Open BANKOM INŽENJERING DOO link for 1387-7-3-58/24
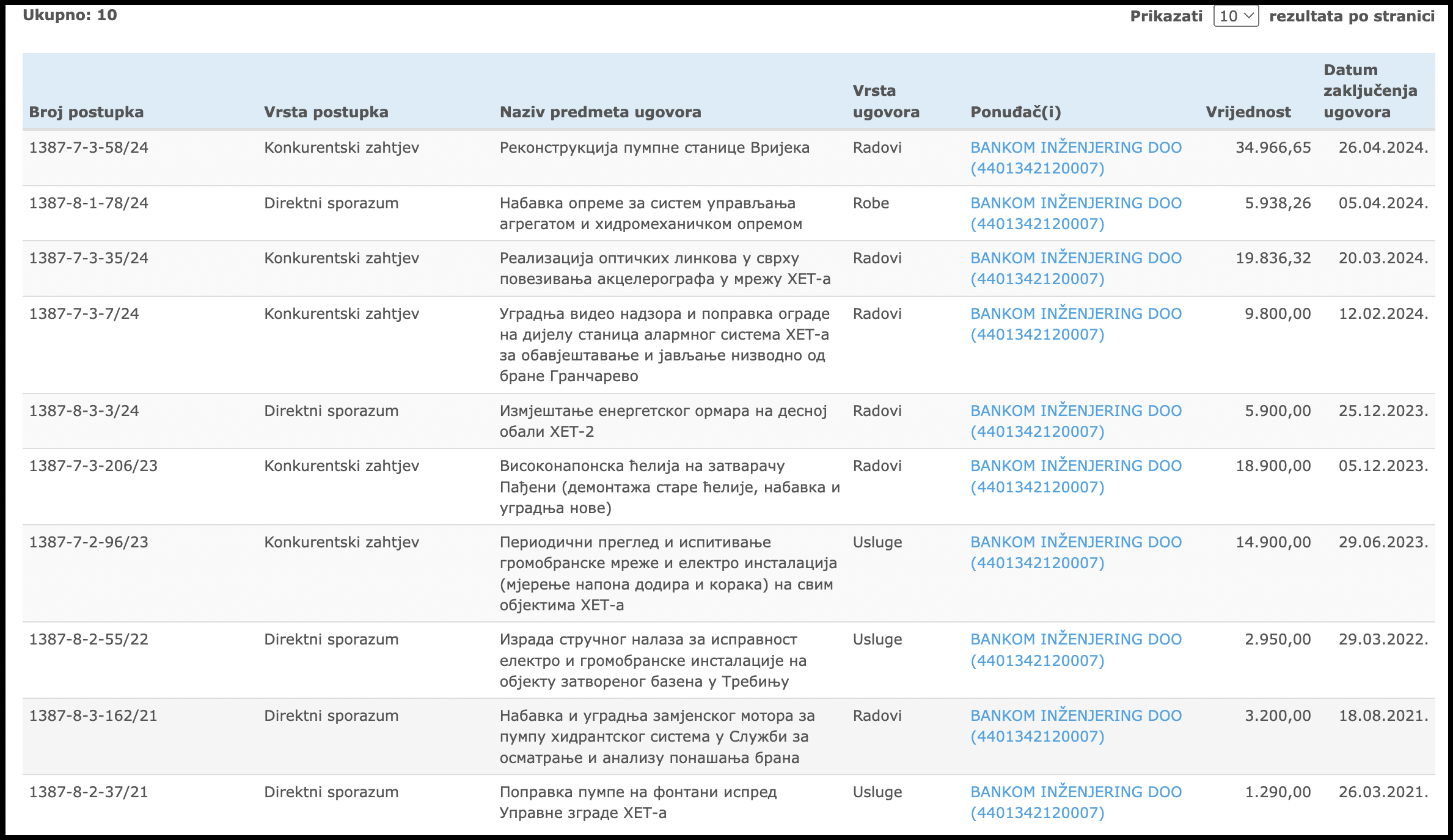Image resolution: width=1453 pixels, height=840 pixels. 1076,158
